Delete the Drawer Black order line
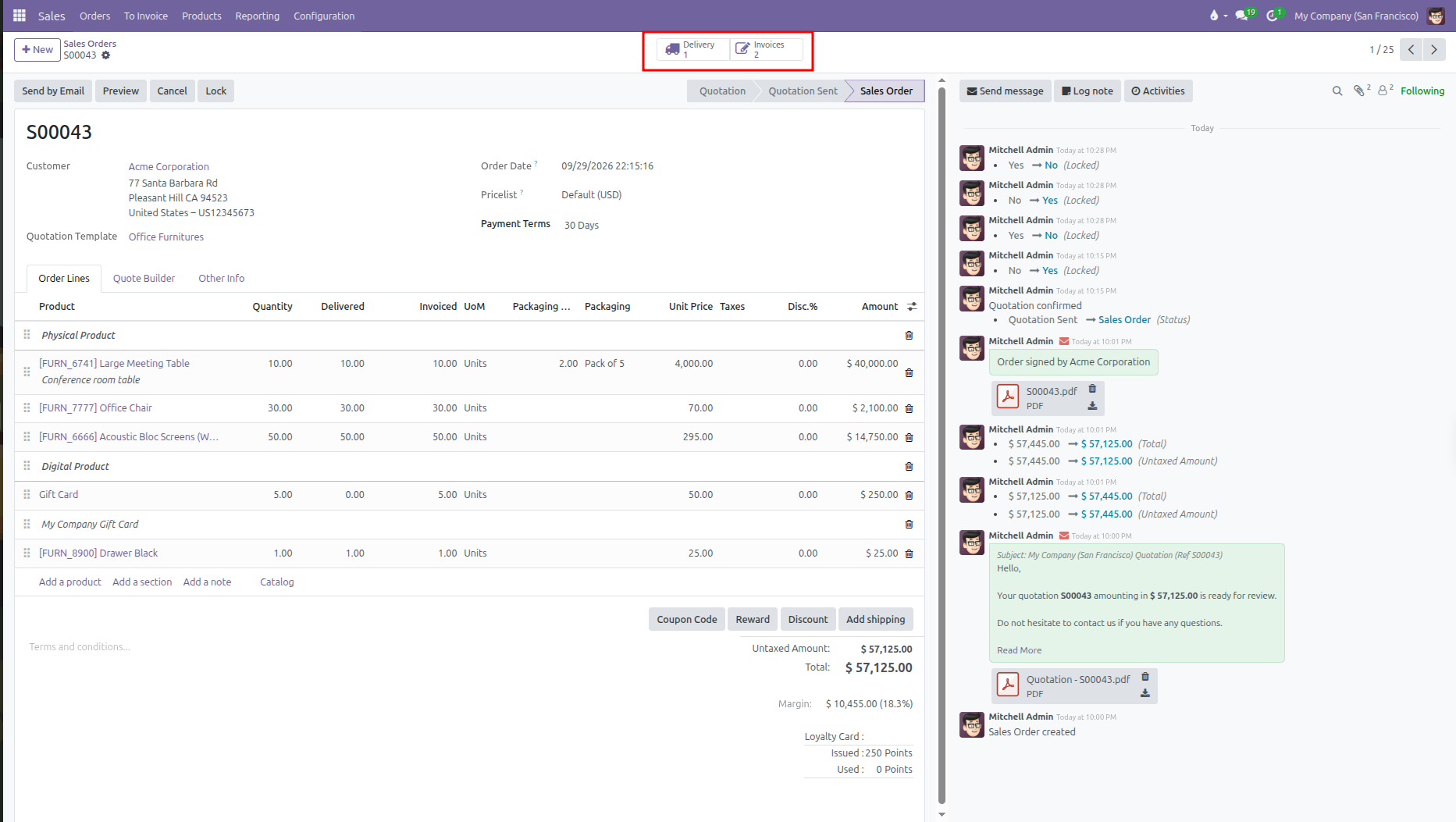The image size is (1456, 822). [x=909, y=554]
